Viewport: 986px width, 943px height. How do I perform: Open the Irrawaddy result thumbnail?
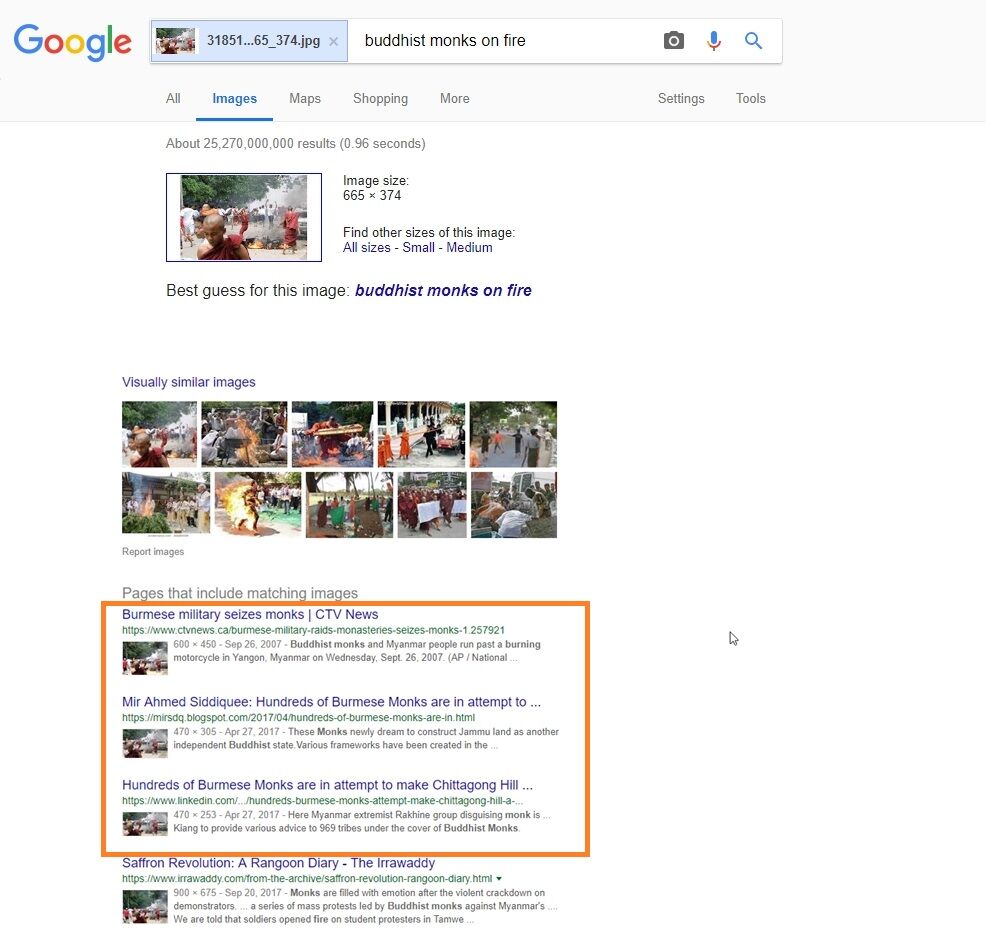pyautogui.click(x=145, y=907)
